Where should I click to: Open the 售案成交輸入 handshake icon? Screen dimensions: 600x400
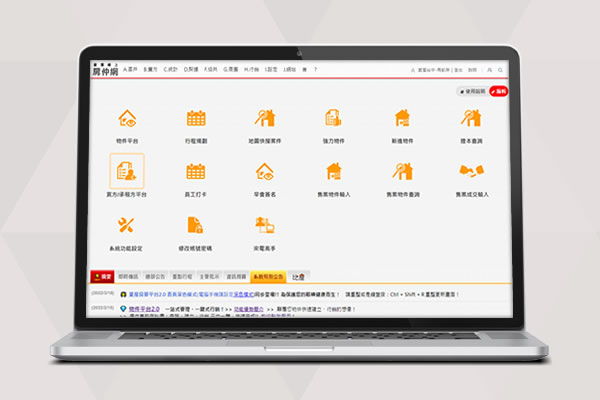point(471,172)
